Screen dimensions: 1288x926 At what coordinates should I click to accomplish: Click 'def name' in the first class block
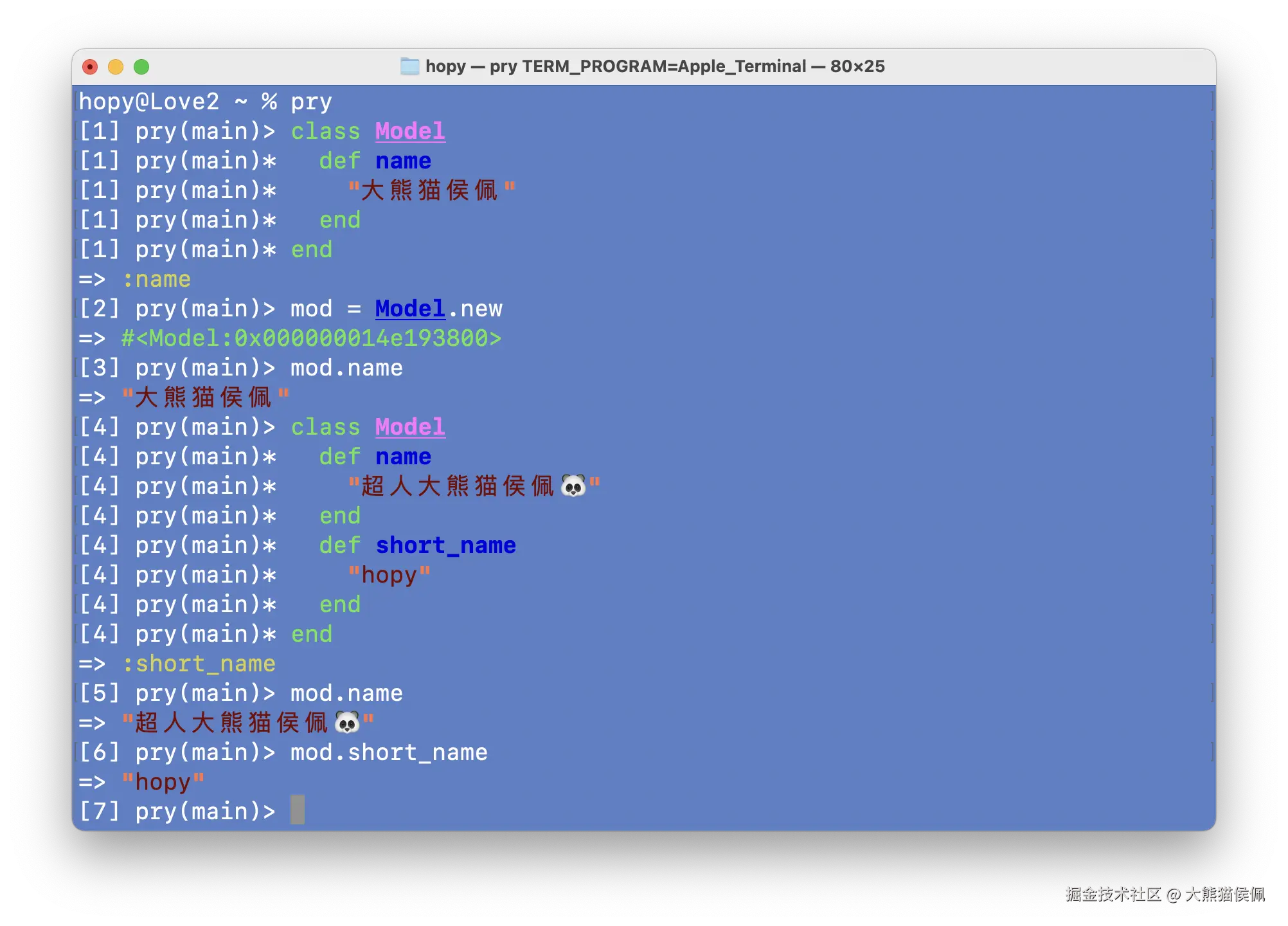[375, 161]
